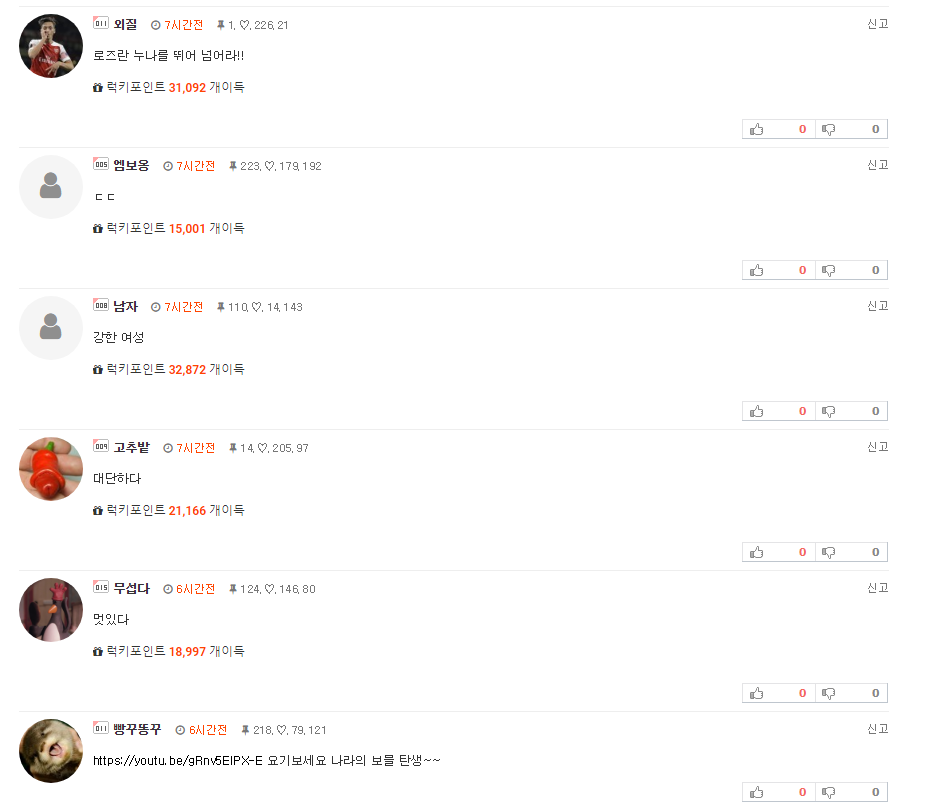Open 고추밭's red pepper avatar

pos(51,469)
